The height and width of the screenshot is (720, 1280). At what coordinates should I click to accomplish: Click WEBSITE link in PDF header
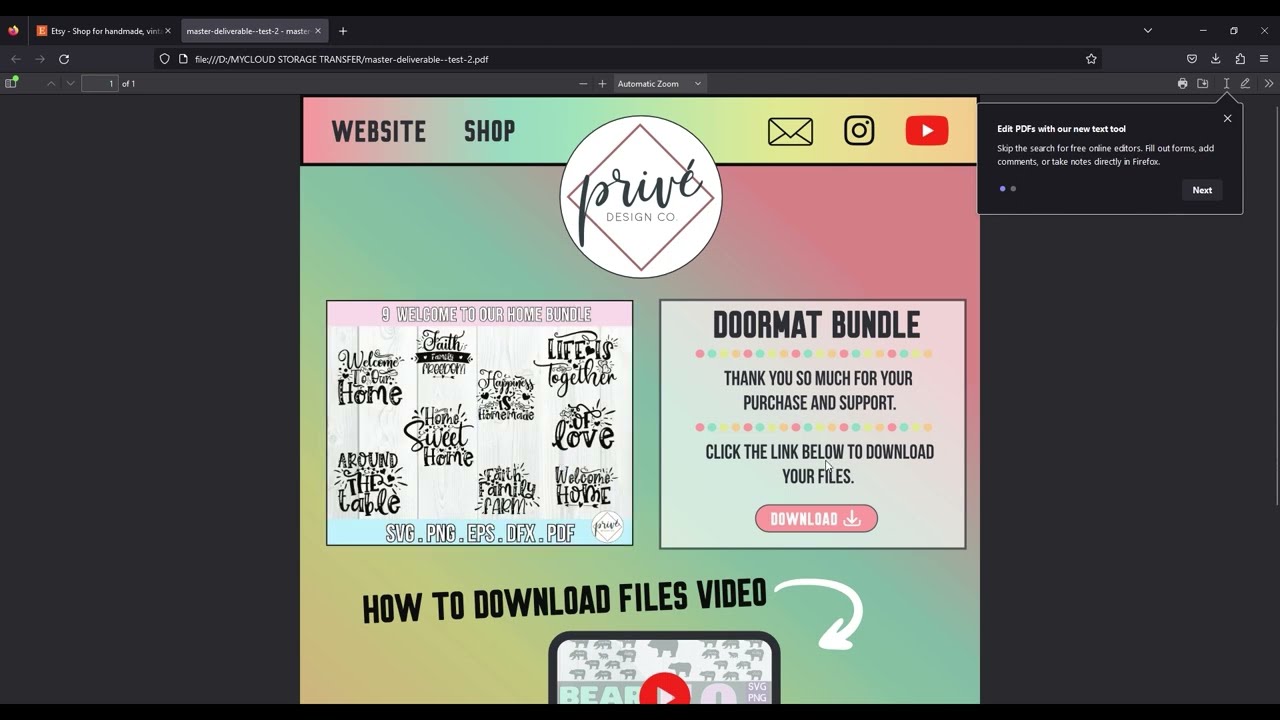[x=379, y=131]
